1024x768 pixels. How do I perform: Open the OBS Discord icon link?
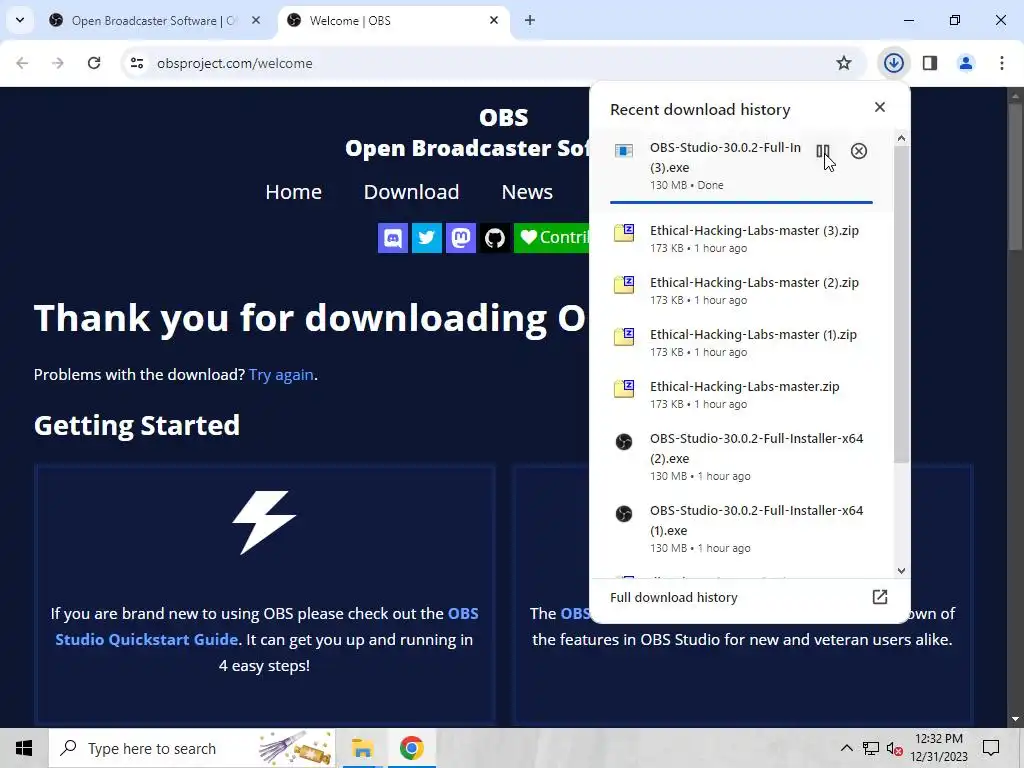392,238
